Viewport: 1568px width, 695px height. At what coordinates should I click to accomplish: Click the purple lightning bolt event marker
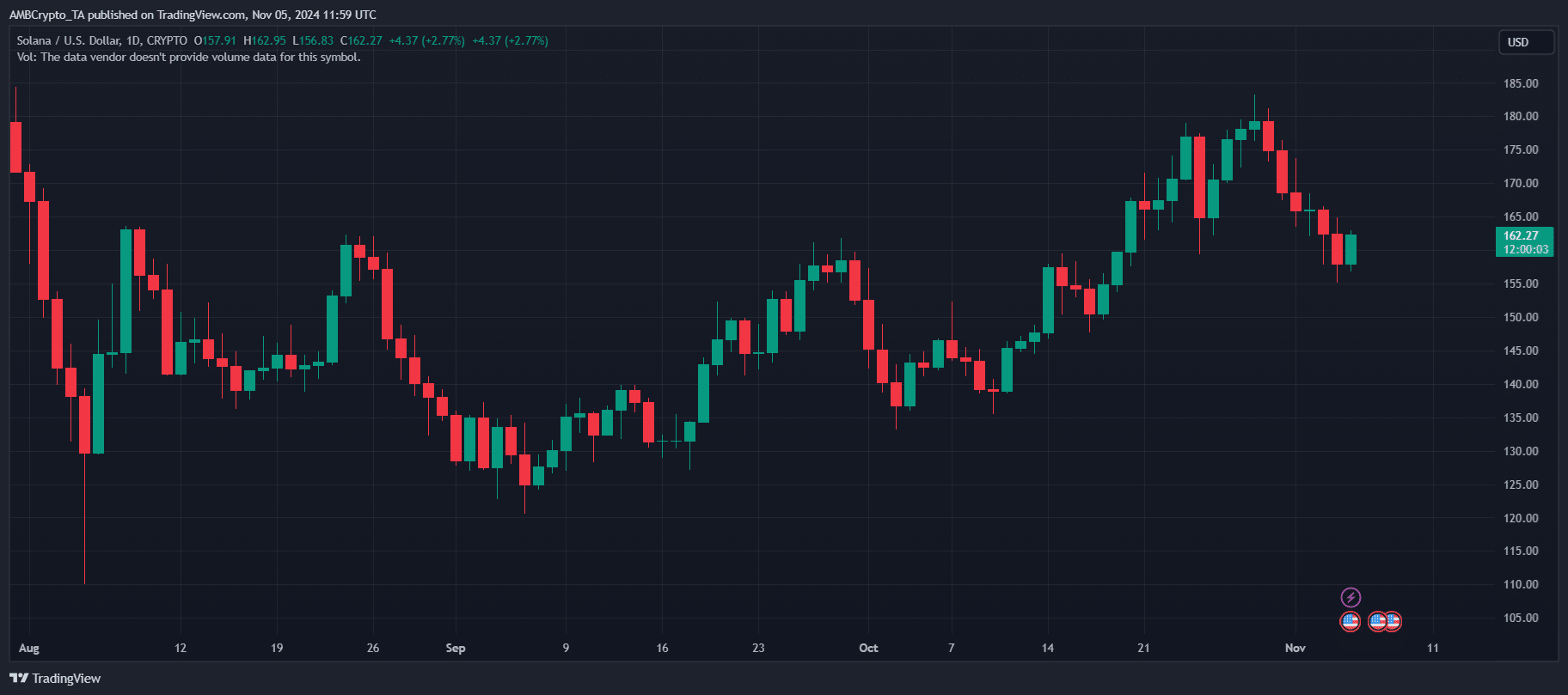coord(1351,597)
